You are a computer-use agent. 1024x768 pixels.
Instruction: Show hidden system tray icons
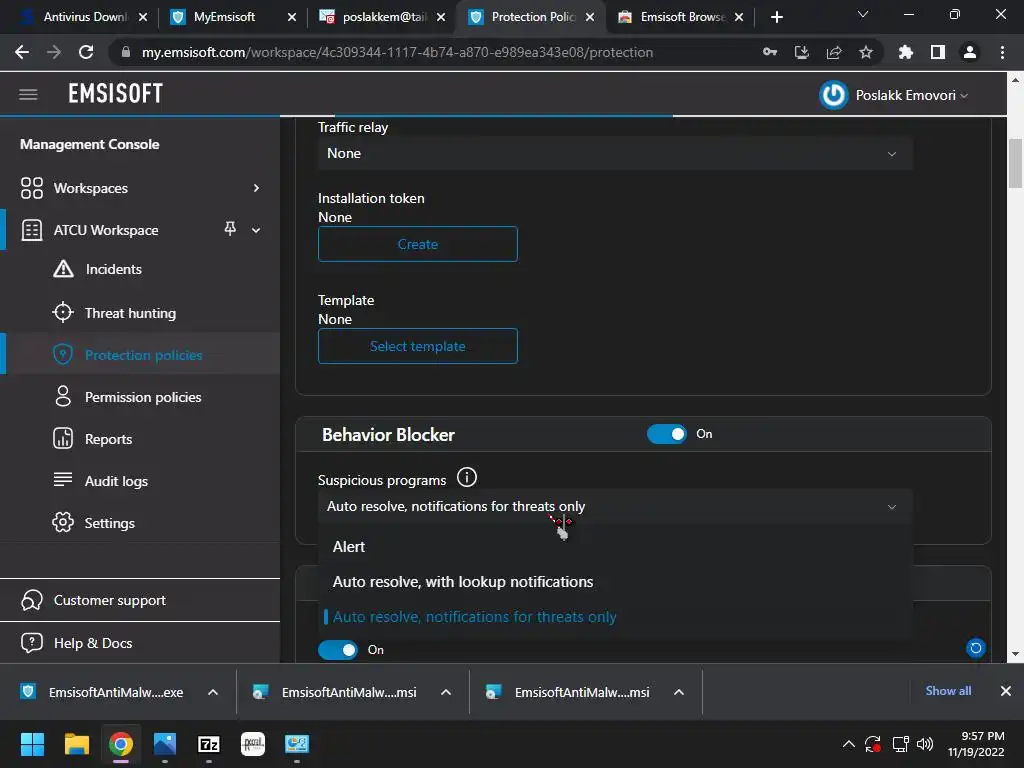click(848, 744)
